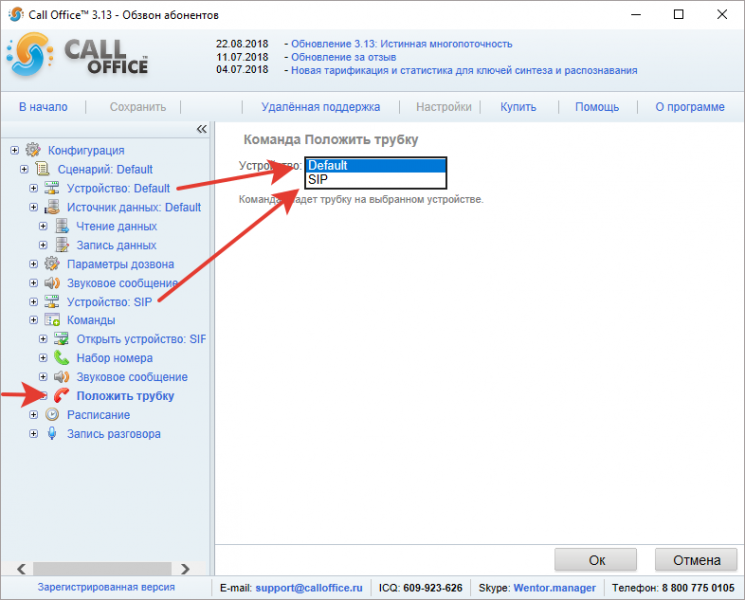The image size is (745, 600).
Task: Click the Открыть устройство icon
Action: click(61, 339)
